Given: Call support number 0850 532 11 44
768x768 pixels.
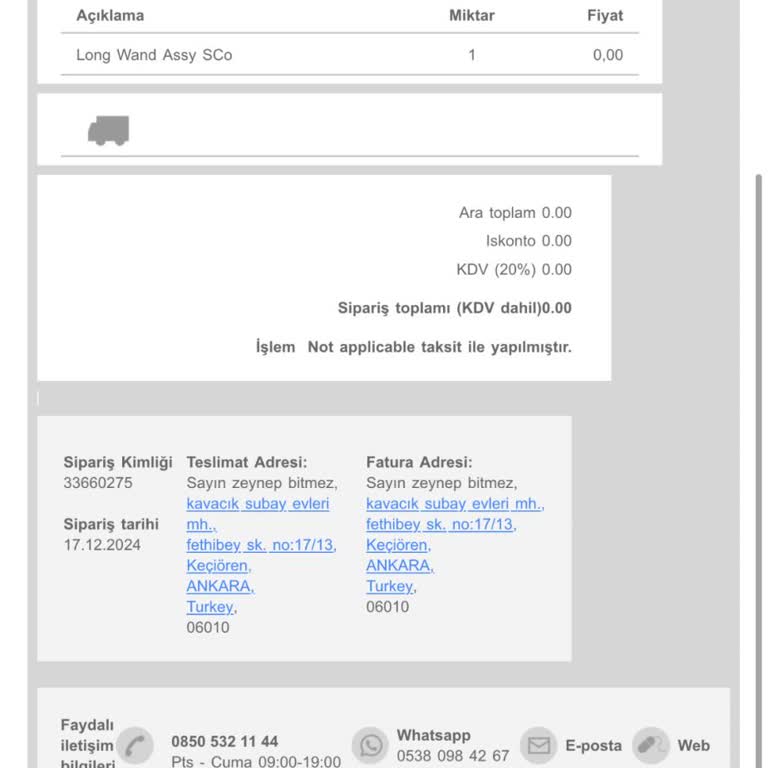Looking at the screenshot, I should point(224,742).
